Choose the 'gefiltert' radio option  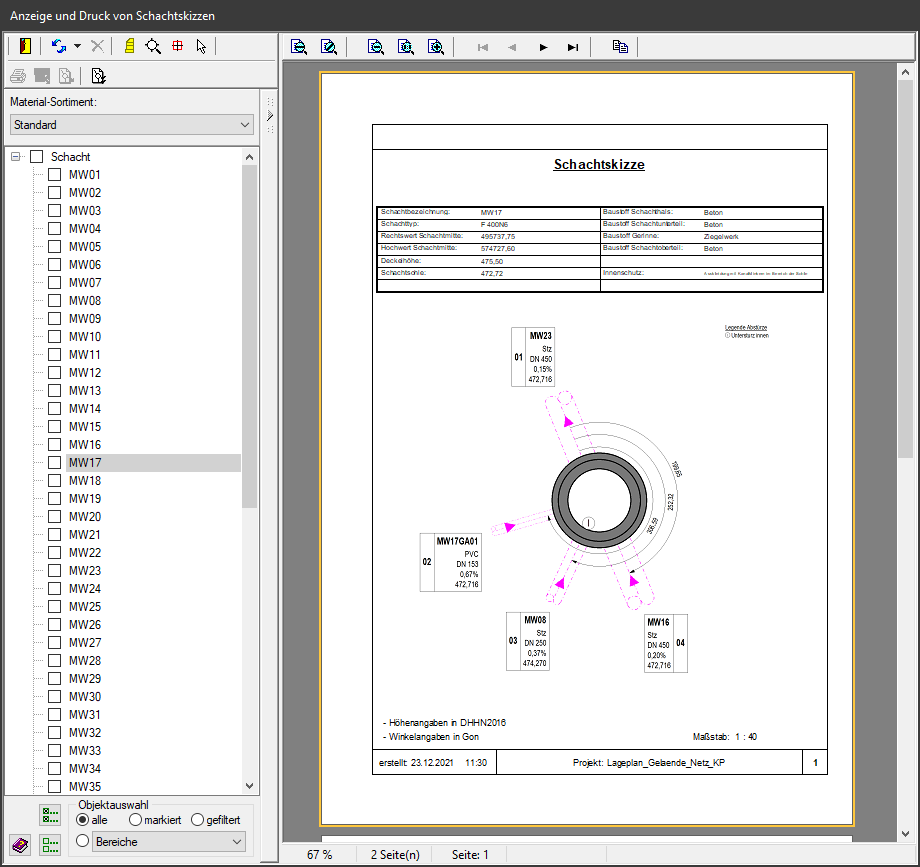(197, 820)
